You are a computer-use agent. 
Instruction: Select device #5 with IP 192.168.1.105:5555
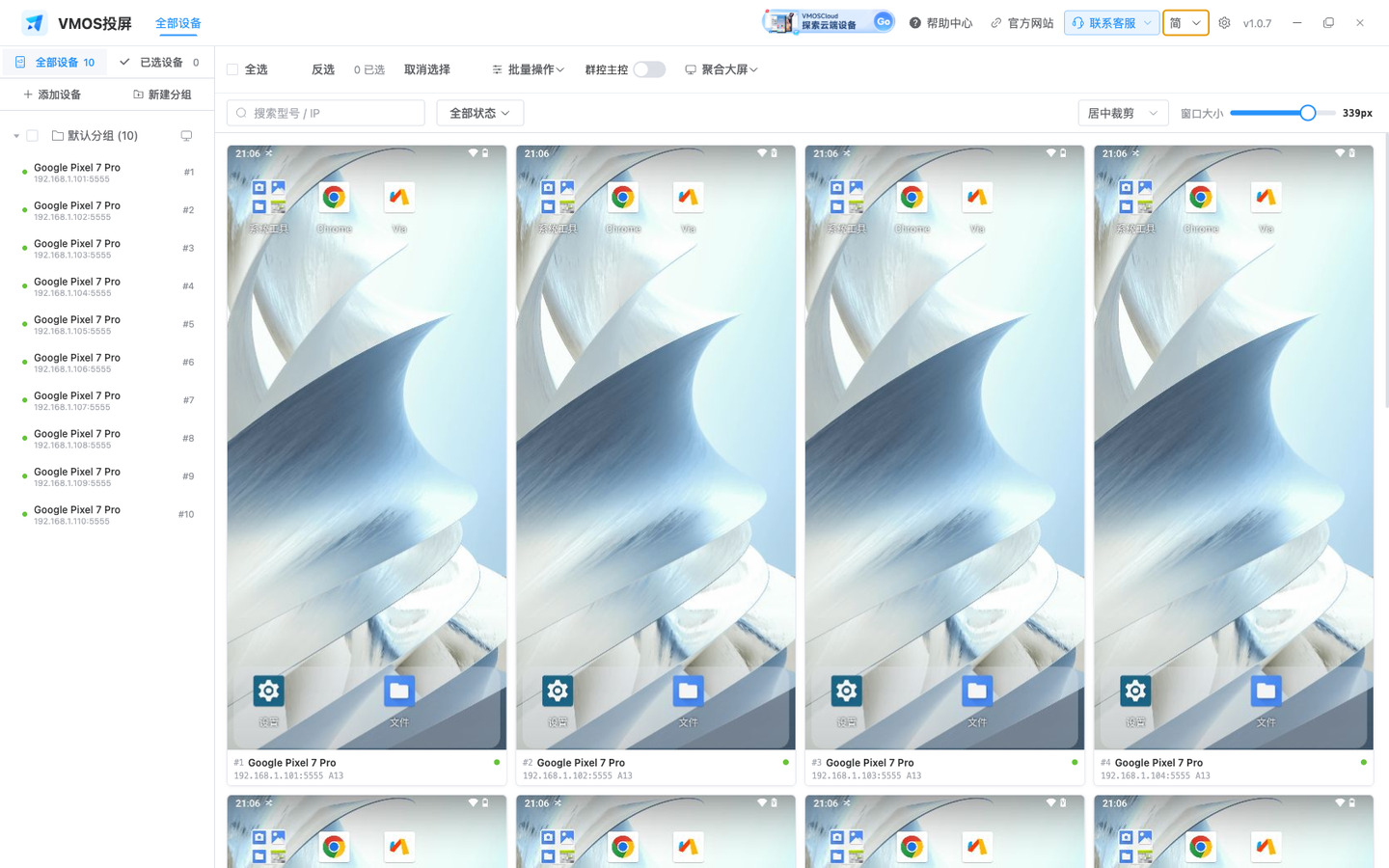(x=107, y=325)
